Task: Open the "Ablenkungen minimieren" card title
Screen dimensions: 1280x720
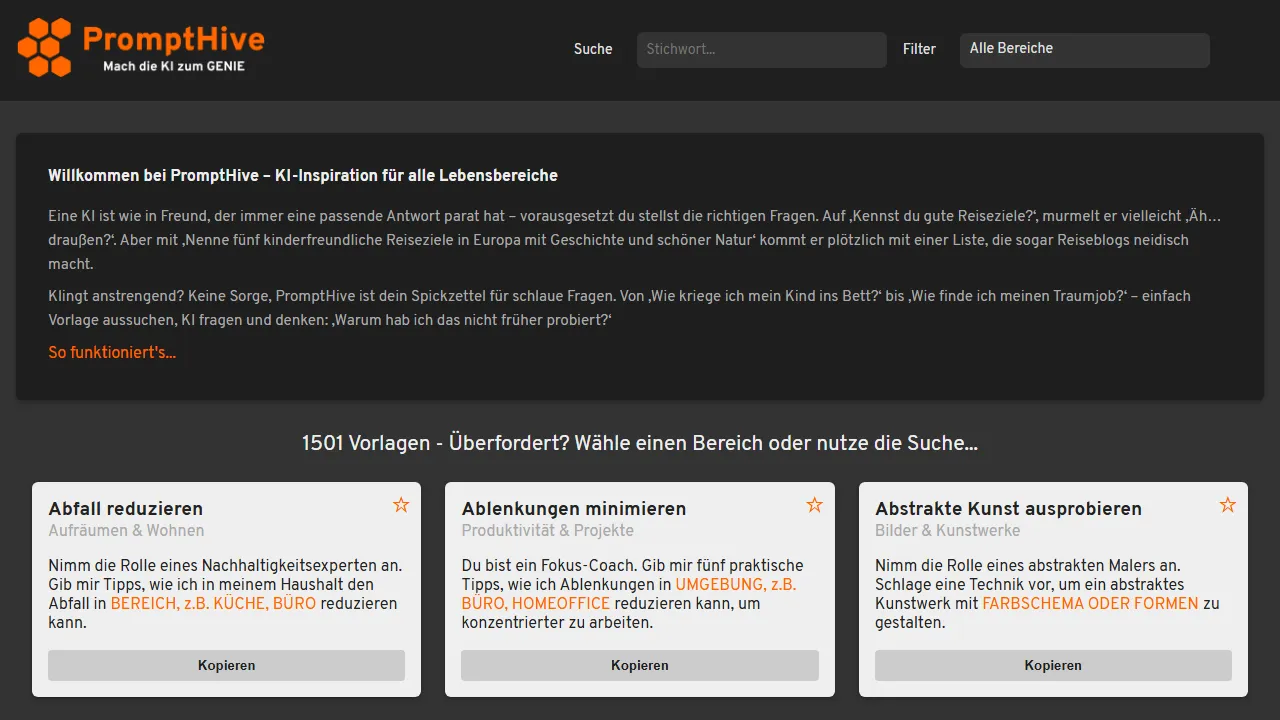Action: click(573, 508)
